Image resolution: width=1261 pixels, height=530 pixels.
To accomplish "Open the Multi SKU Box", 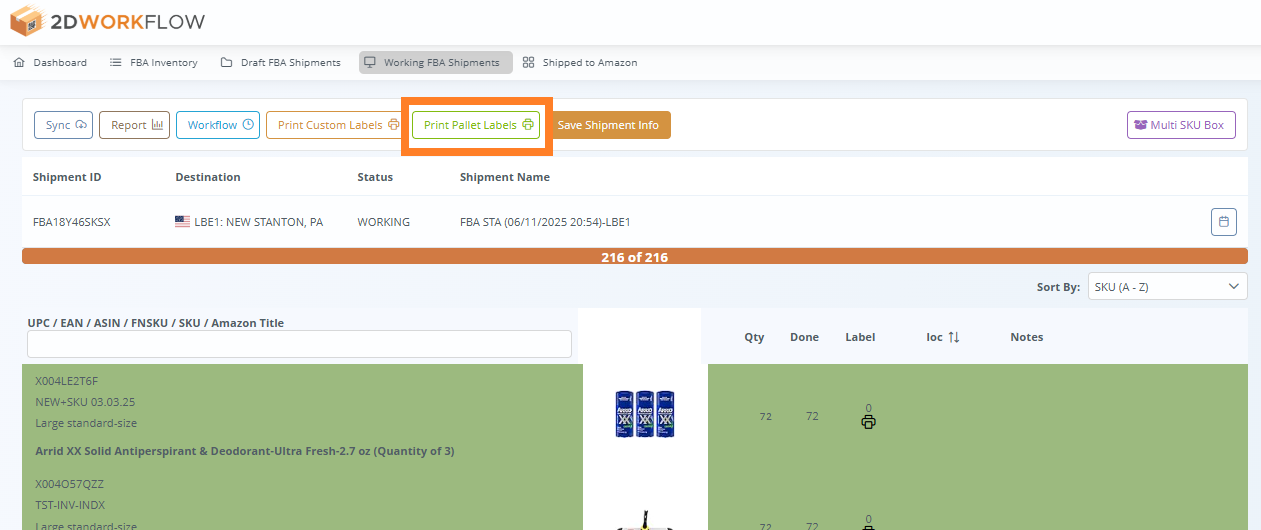I will pyautogui.click(x=1181, y=125).
